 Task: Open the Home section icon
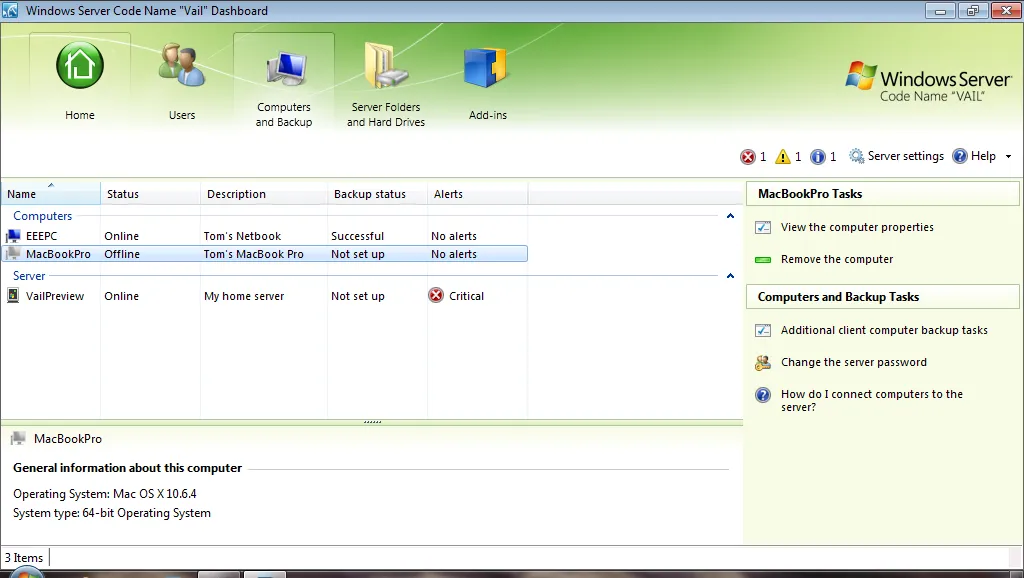point(80,65)
